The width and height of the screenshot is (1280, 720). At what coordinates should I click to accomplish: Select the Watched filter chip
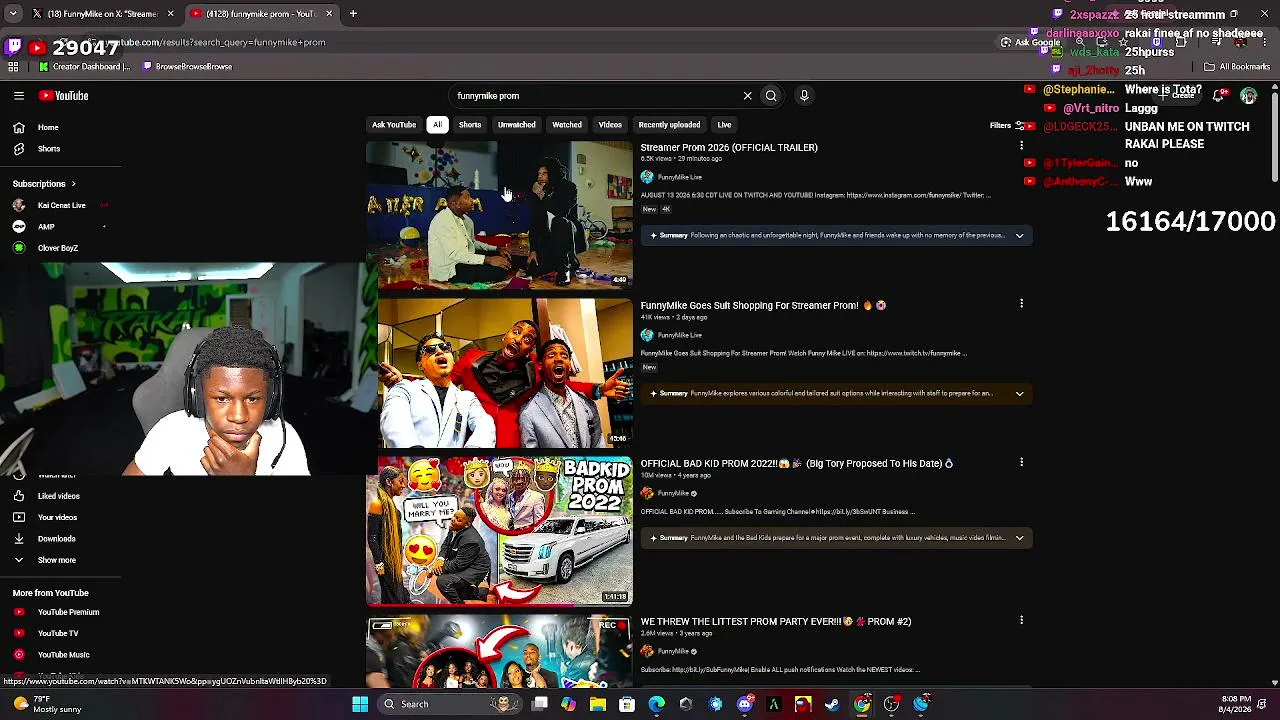pos(567,125)
